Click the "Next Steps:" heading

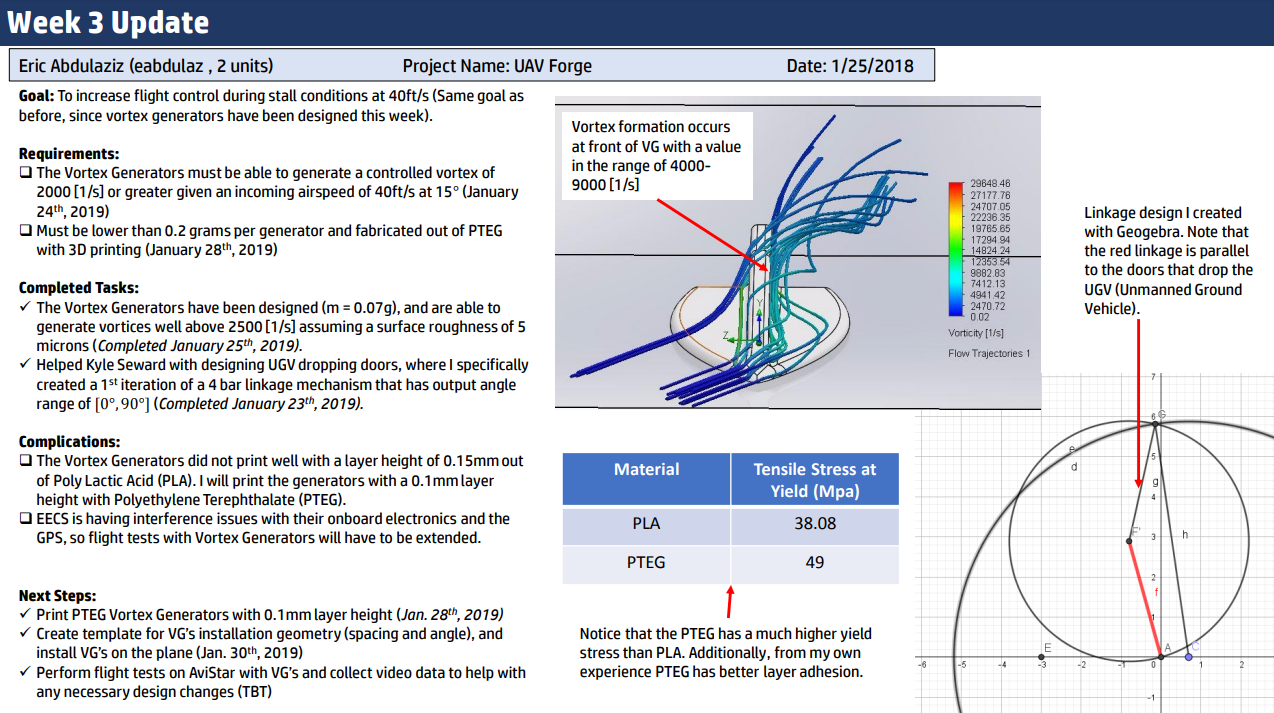(x=58, y=595)
